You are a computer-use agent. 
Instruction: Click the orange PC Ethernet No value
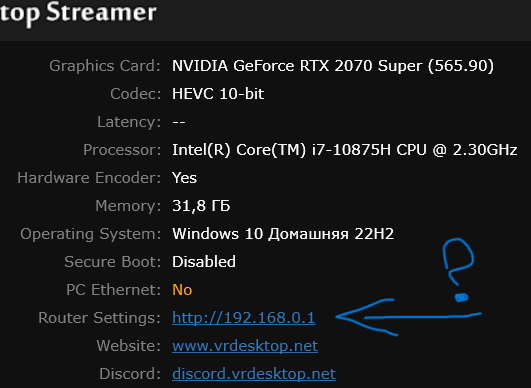pos(182,290)
